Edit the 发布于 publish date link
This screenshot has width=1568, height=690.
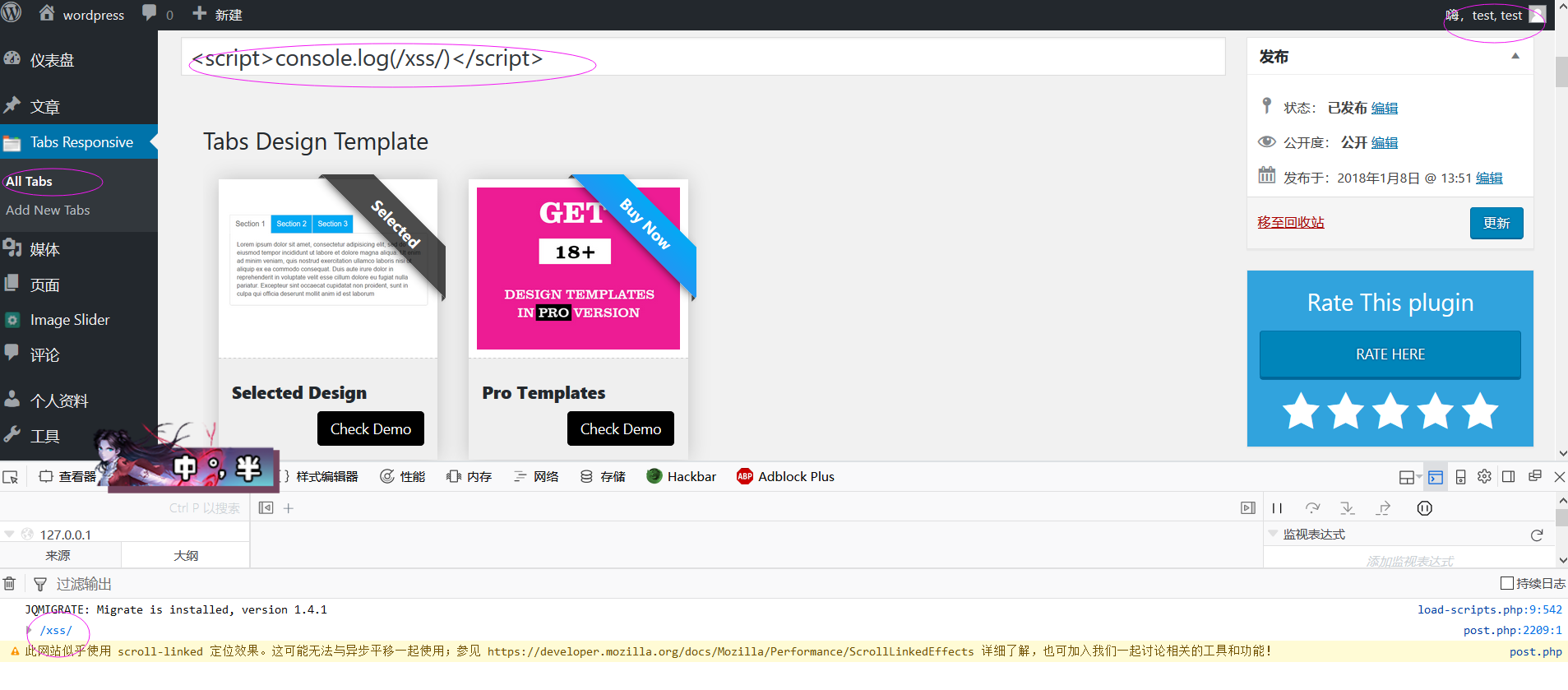[x=1489, y=178]
